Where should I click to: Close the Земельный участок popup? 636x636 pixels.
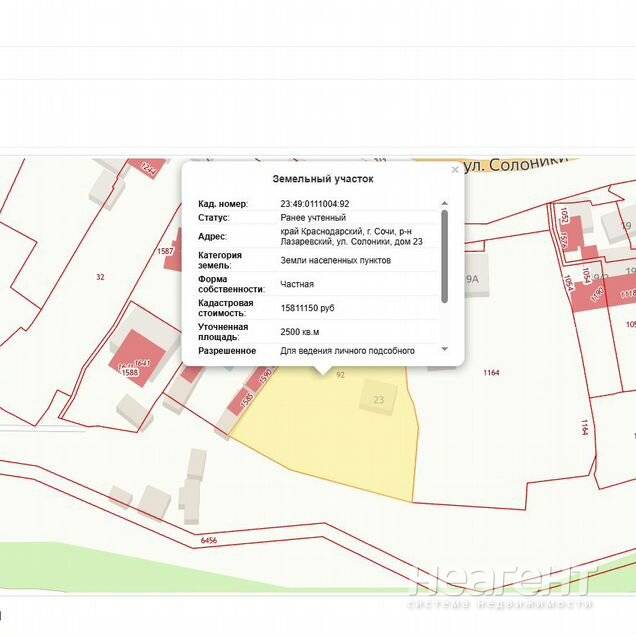pyautogui.click(x=455, y=170)
